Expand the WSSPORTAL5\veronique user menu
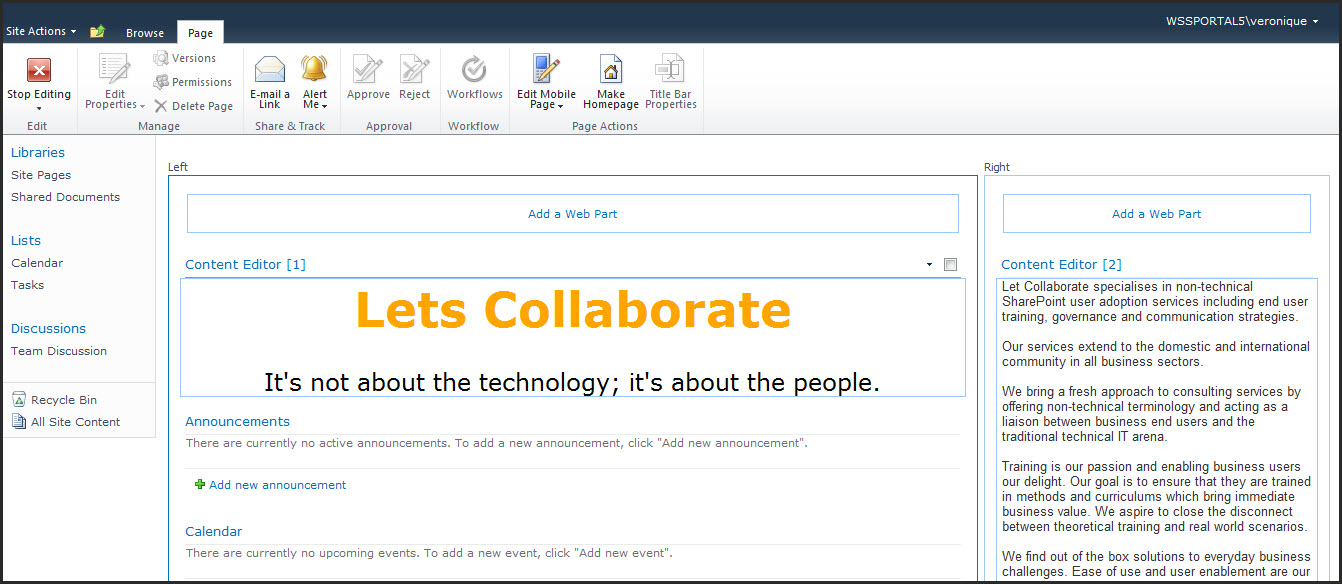The height and width of the screenshot is (584, 1342). 1241,21
